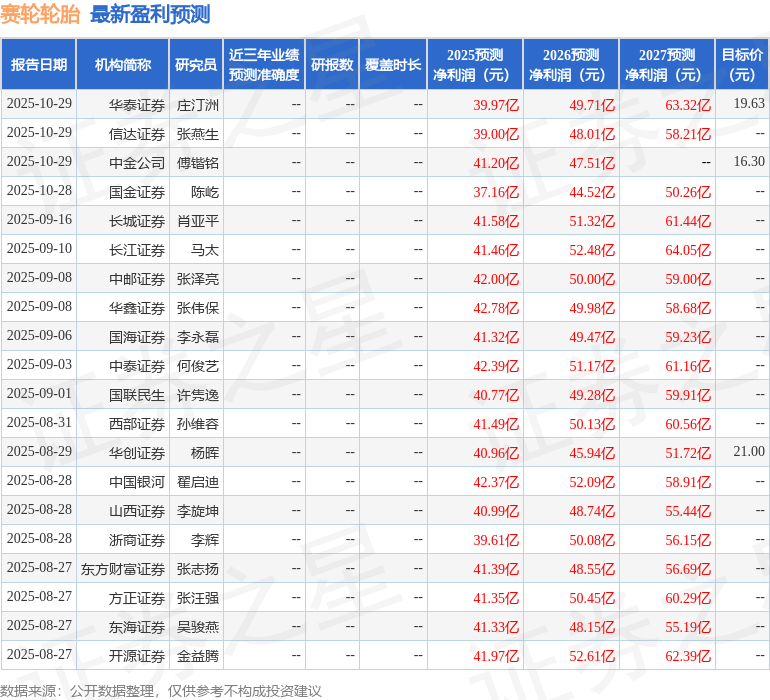Open the 华泰证券 institution entry
The height and width of the screenshot is (700, 770).
click(137, 104)
